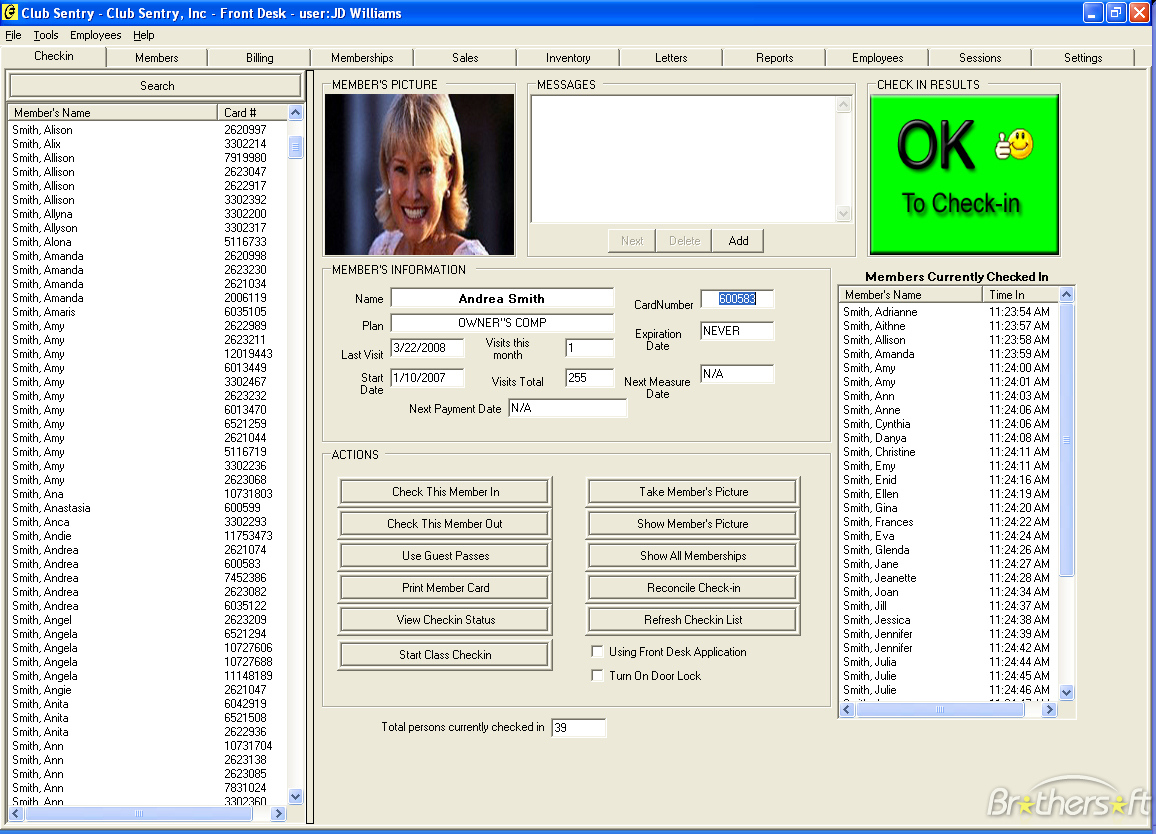Screen dimensions: 1156x834
Task: Click scroll right arrow of member list
Action: pyautogui.click(x=278, y=813)
